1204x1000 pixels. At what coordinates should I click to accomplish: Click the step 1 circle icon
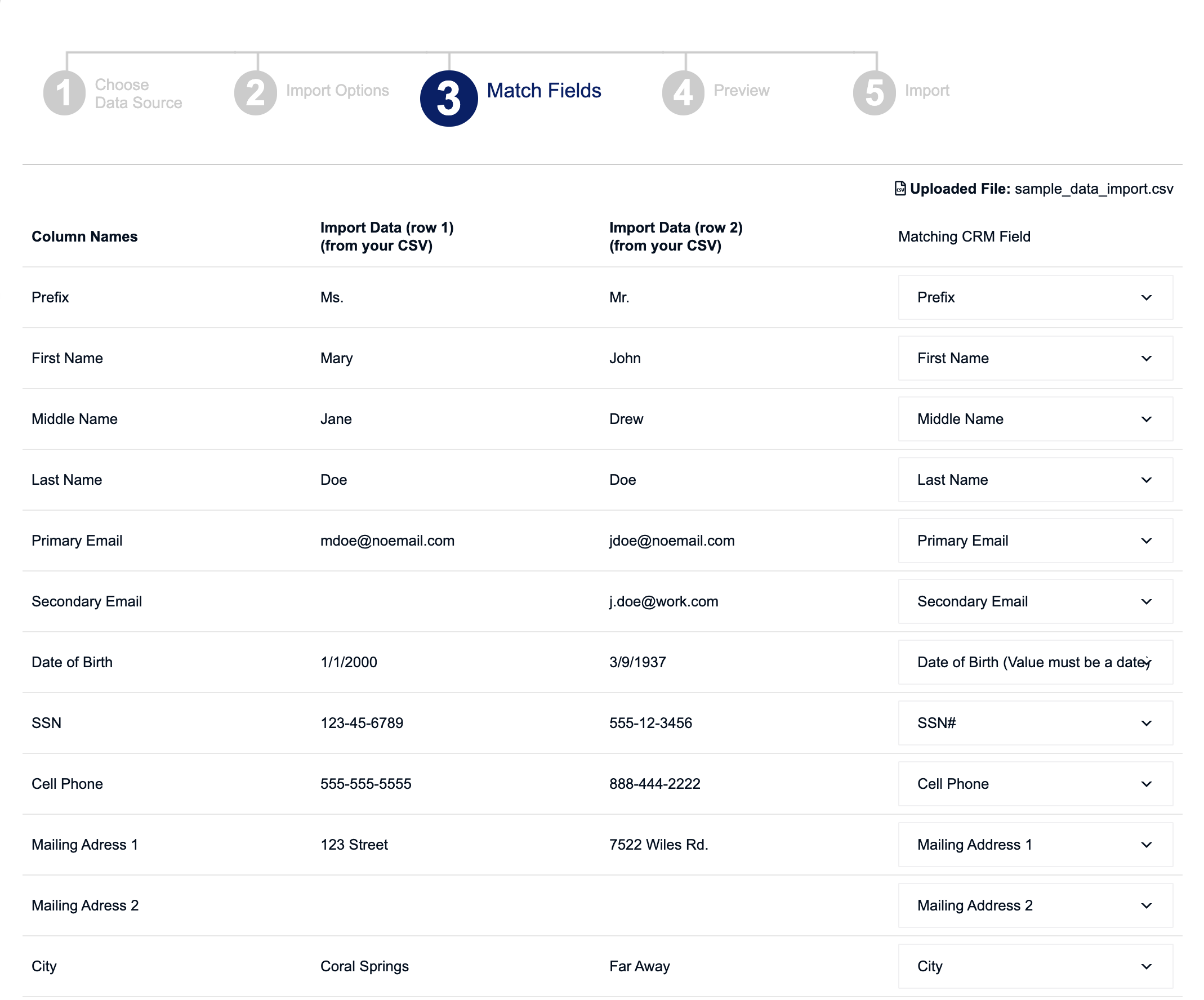click(x=64, y=93)
